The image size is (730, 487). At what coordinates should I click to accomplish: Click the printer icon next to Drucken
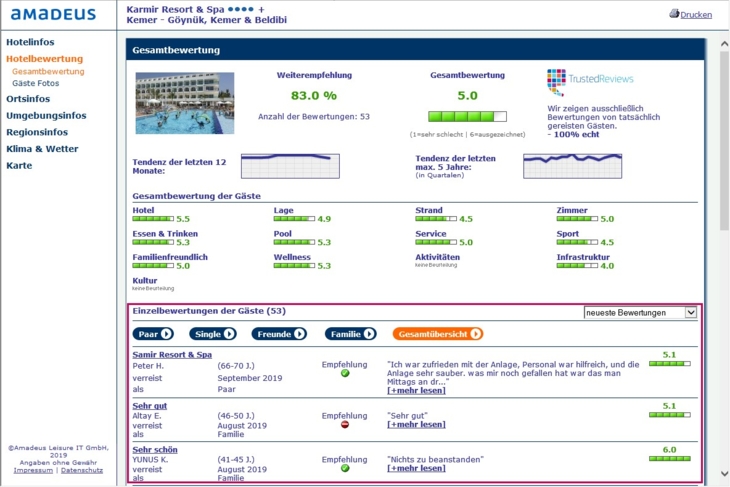pyautogui.click(x=674, y=14)
